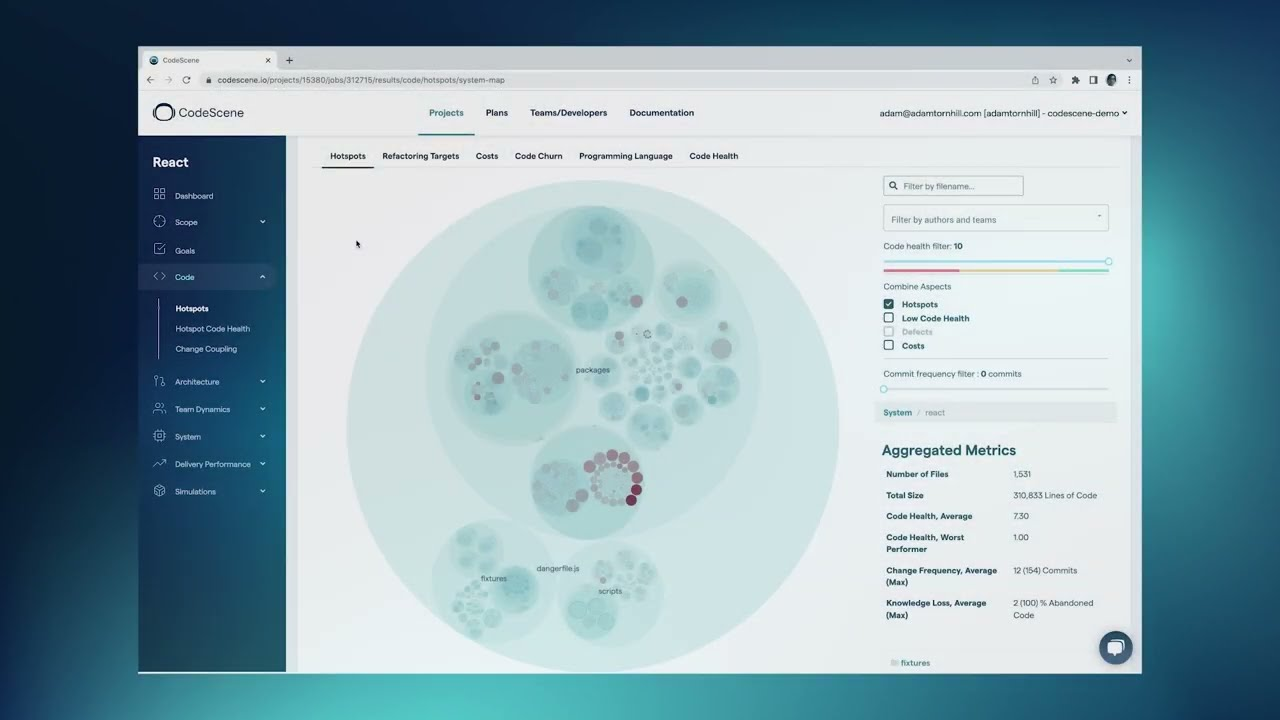This screenshot has width=1280, height=720.
Task: Click the Goals checklist icon
Action: coord(159,249)
